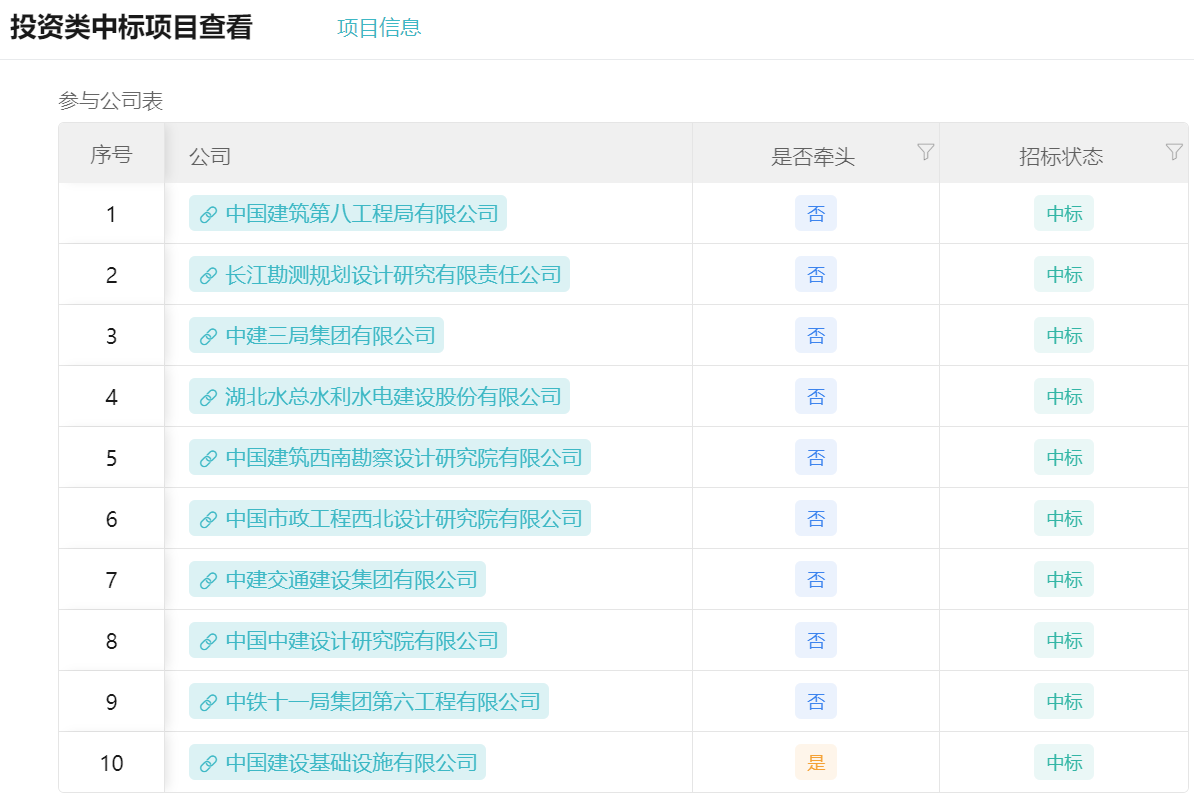The height and width of the screenshot is (796, 1194).
Task: Click the filter icon in 是否牵头 header
Action: [925, 152]
